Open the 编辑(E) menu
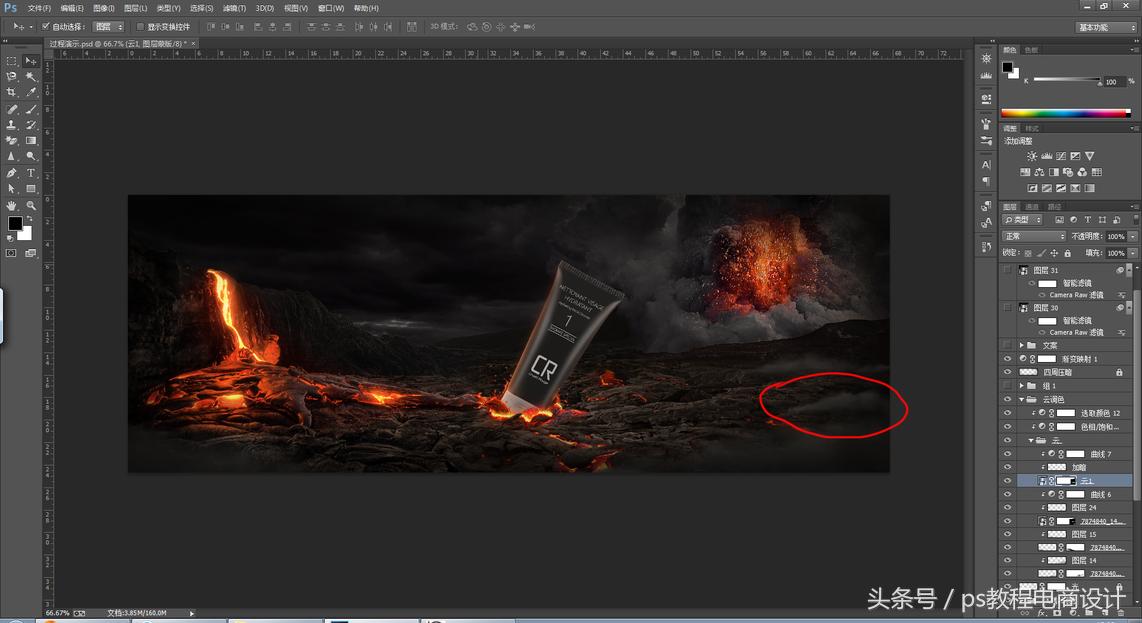 (71, 8)
